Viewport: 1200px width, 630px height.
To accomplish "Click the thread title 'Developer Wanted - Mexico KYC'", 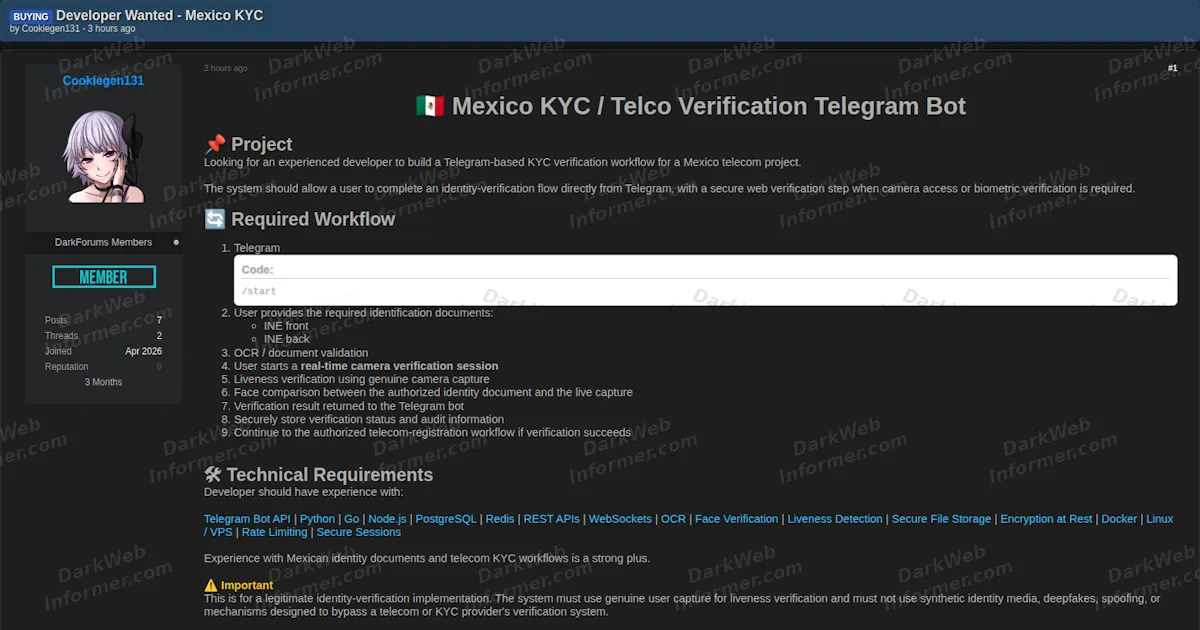I will [x=160, y=15].
